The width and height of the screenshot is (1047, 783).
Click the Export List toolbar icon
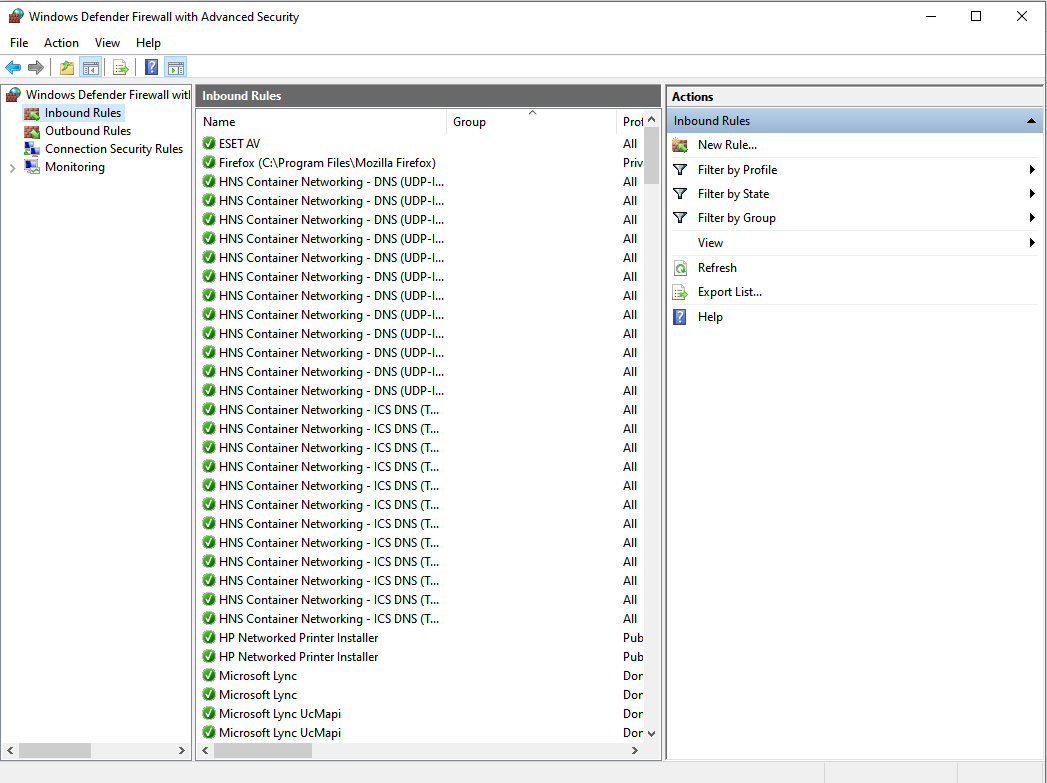[120, 67]
